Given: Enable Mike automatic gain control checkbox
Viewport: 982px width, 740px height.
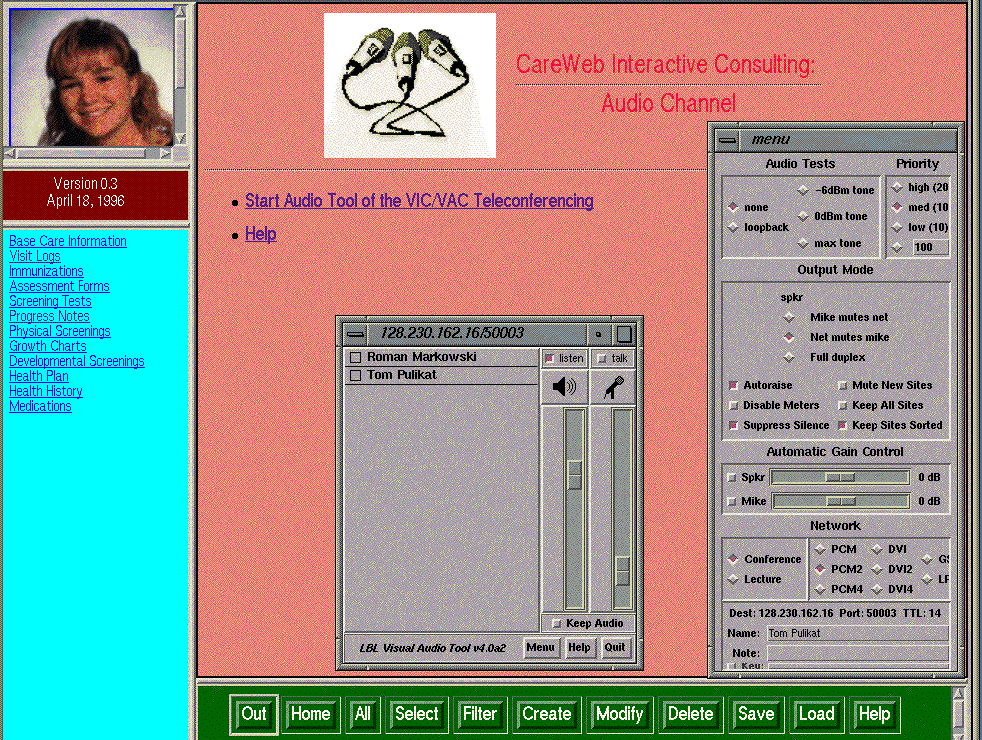Looking at the screenshot, I should [731, 501].
